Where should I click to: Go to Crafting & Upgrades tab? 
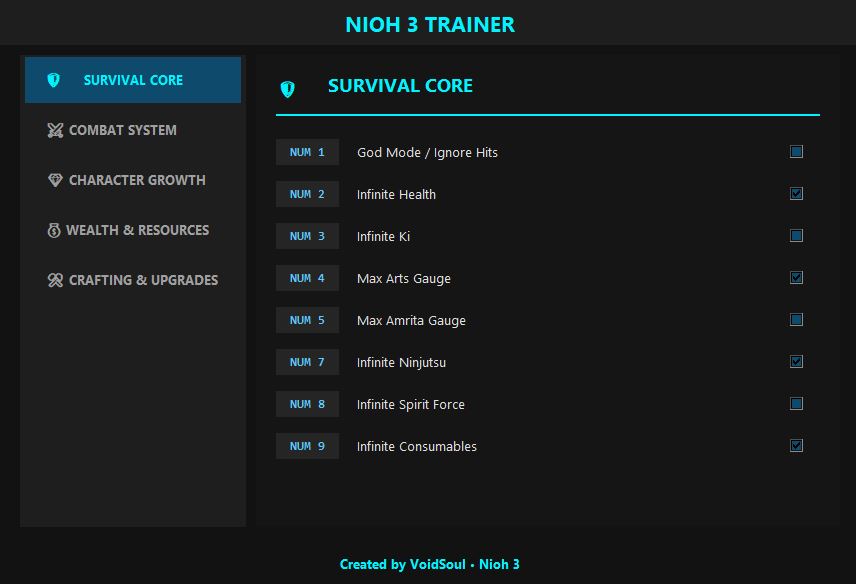tap(133, 280)
